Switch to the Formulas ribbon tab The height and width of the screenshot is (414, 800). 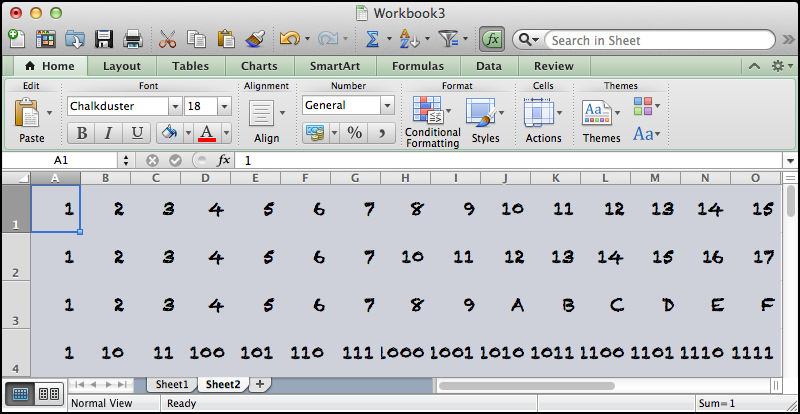418,66
